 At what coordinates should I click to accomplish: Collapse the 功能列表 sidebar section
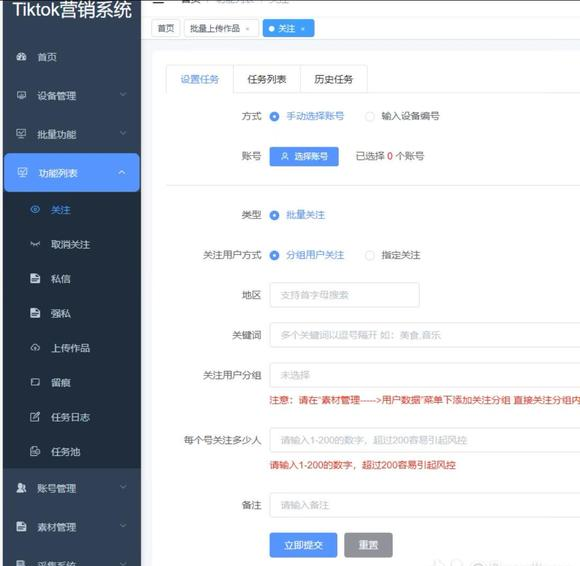[x=72, y=172]
